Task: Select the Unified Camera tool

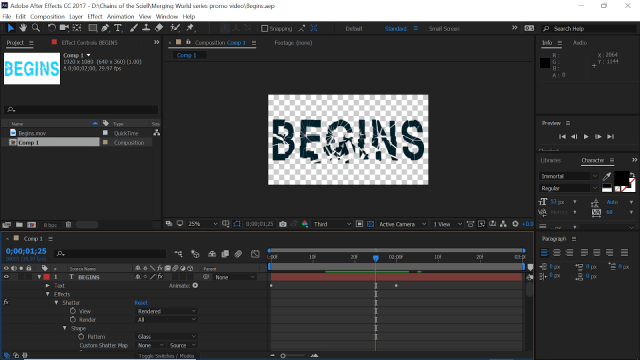Action: tap(64, 28)
